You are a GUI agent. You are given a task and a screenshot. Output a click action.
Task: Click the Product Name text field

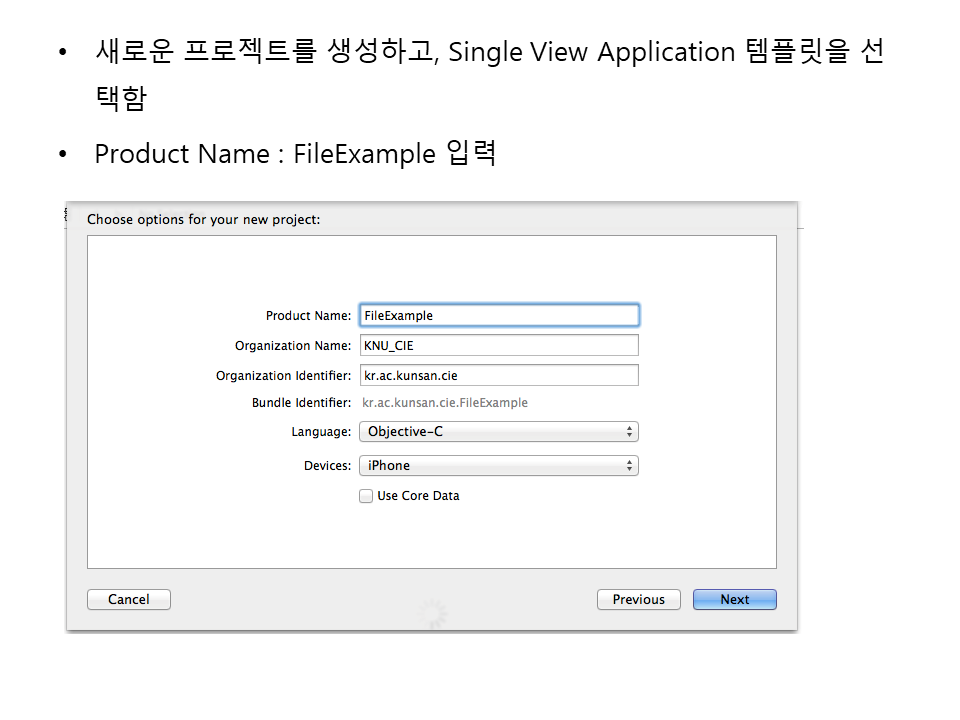click(x=498, y=315)
